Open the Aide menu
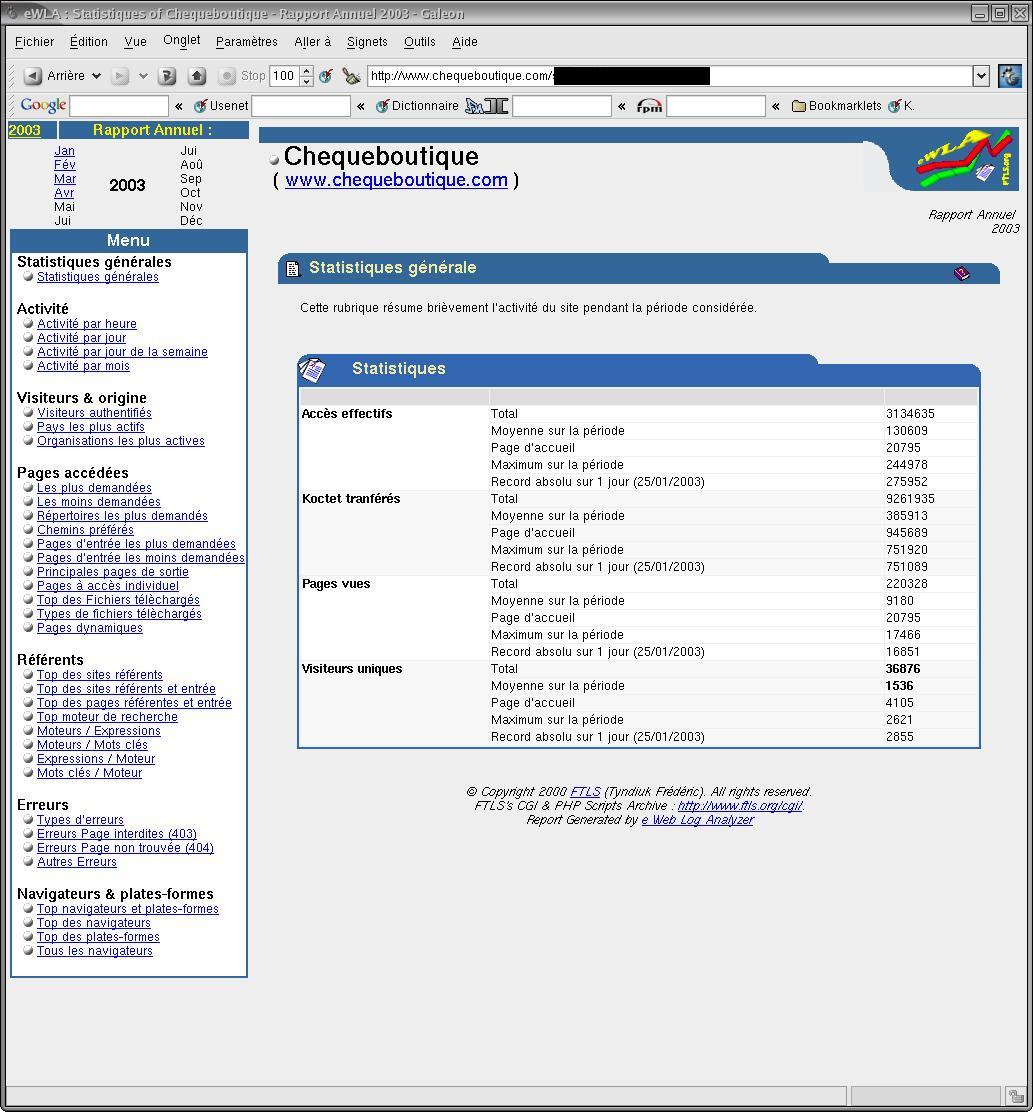The width and height of the screenshot is (1033, 1112). [464, 42]
